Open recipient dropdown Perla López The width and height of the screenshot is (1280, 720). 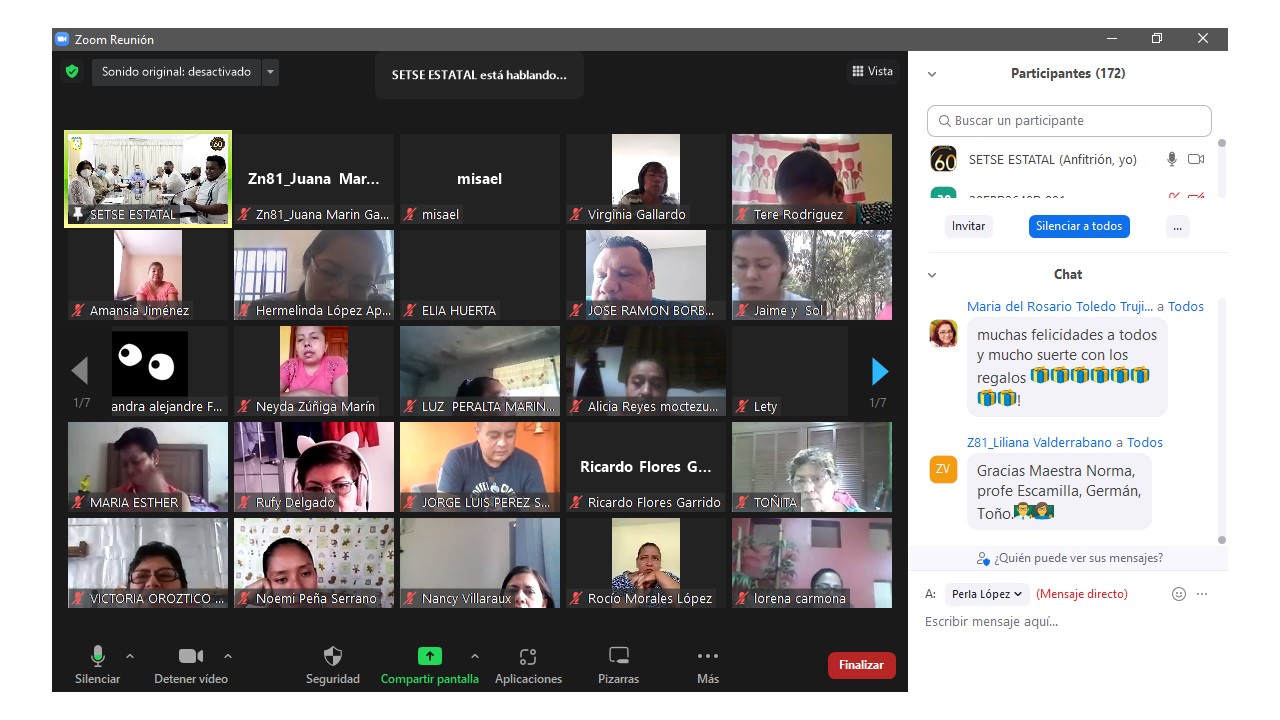(987, 594)
